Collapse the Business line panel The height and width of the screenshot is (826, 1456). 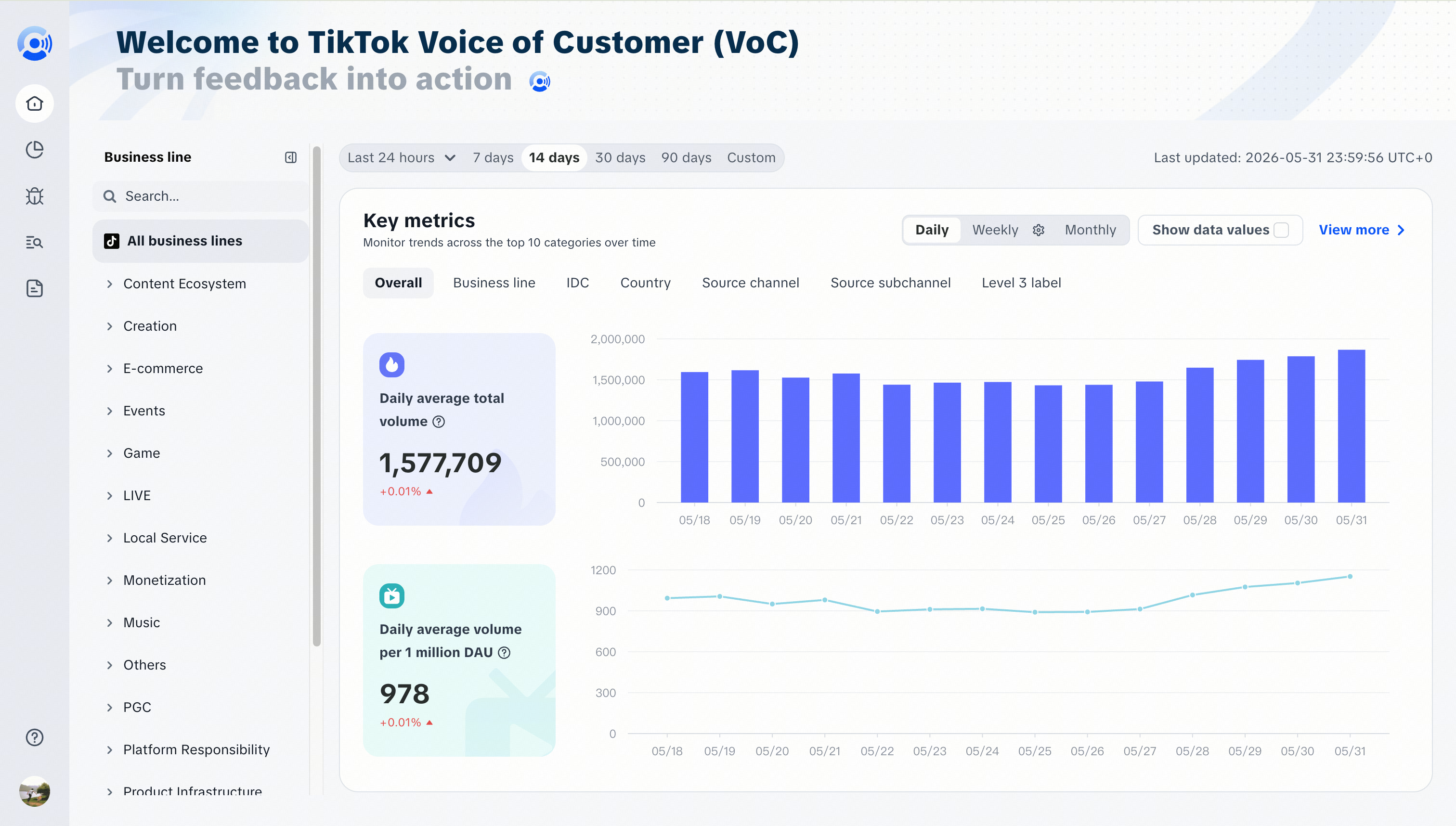click(290, 157)
